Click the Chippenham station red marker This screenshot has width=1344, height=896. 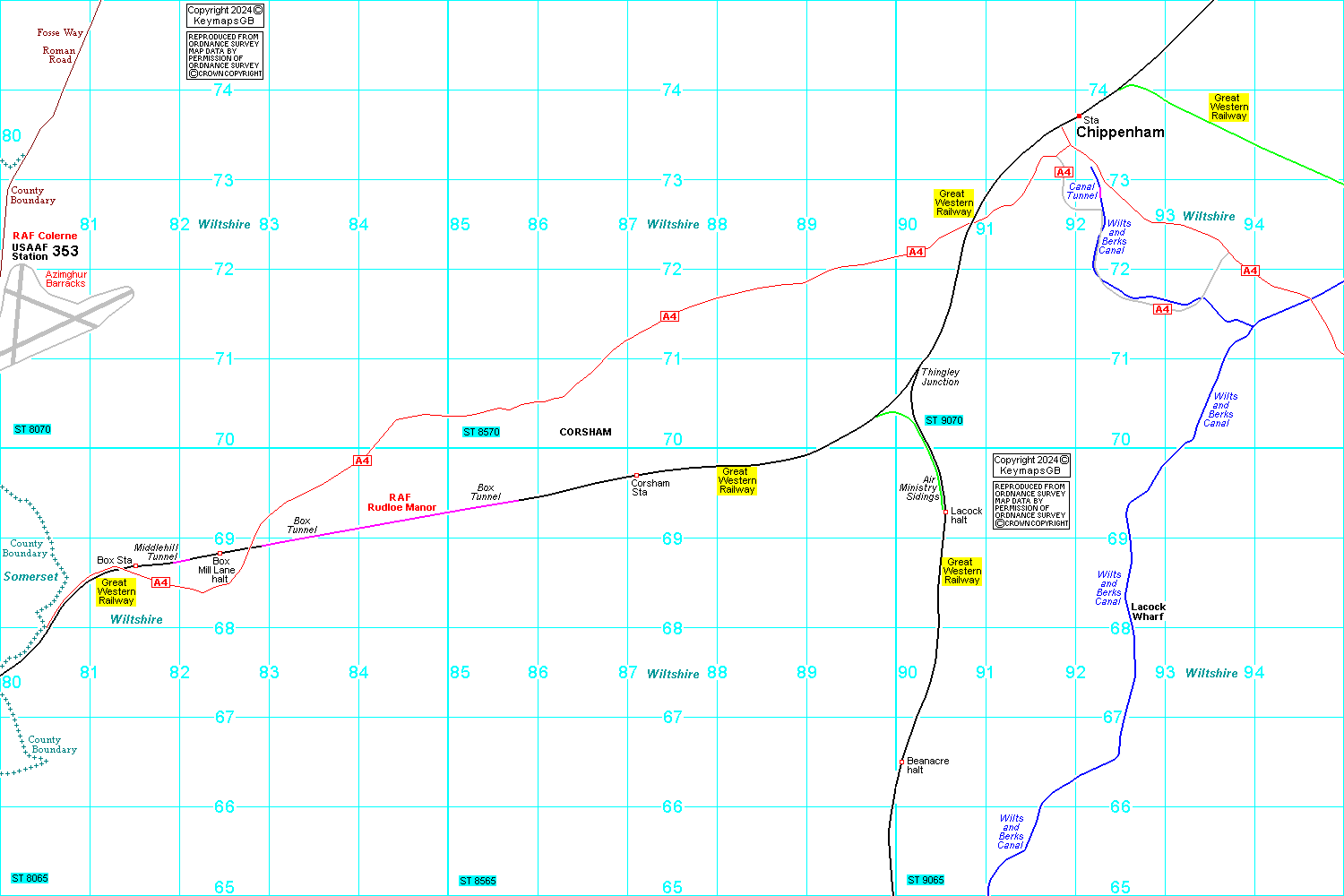1079,116
